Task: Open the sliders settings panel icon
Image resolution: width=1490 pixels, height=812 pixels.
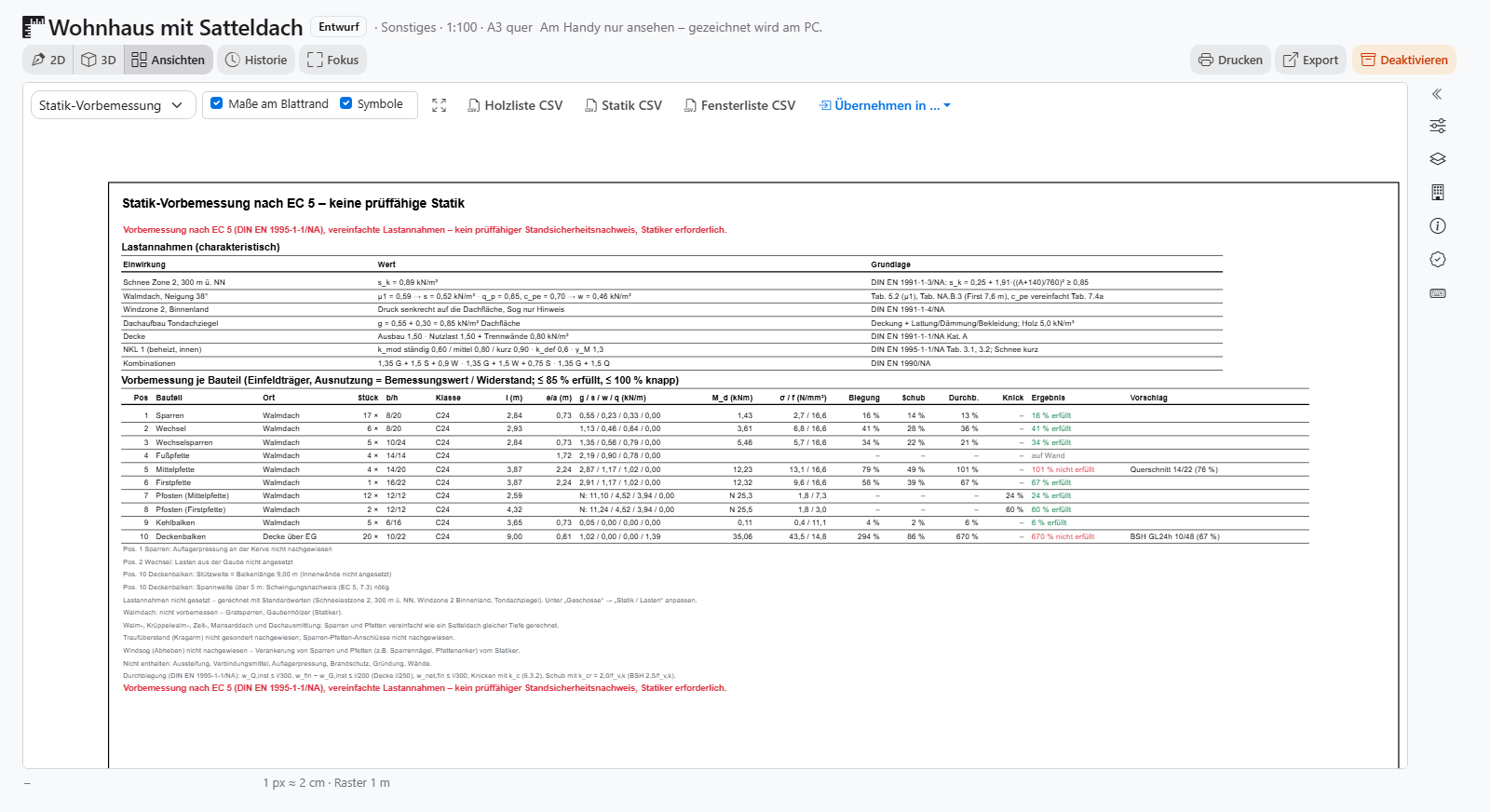Action: click(x=1437, y=126)
